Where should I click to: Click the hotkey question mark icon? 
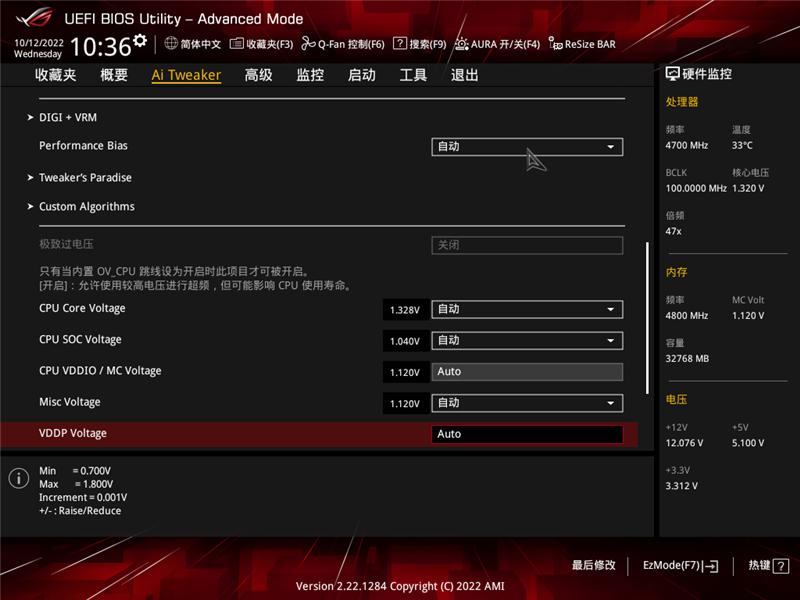781,566
